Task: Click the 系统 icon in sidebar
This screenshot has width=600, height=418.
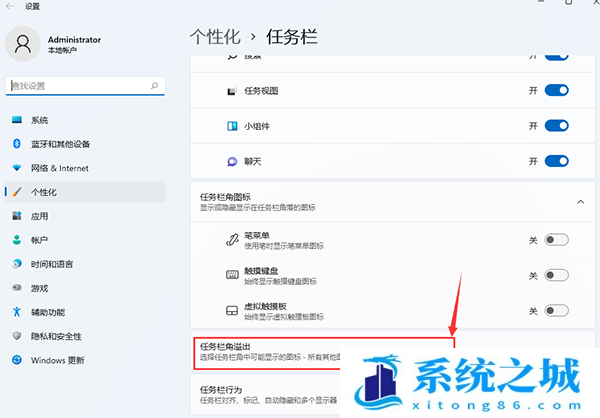Action: click(17, 120)
